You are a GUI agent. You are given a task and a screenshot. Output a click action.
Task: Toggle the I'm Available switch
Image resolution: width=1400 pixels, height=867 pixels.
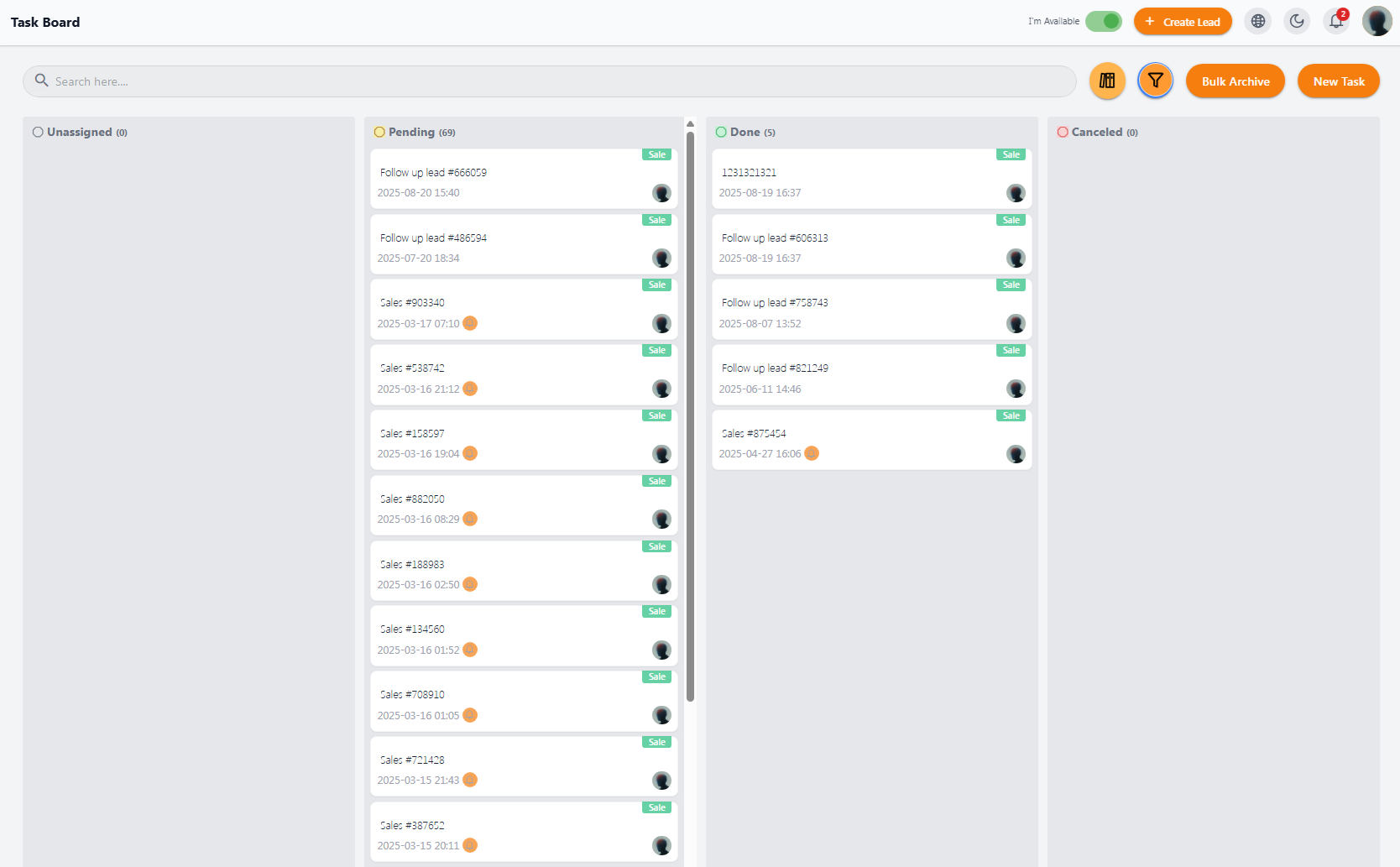pos(1103,22)
